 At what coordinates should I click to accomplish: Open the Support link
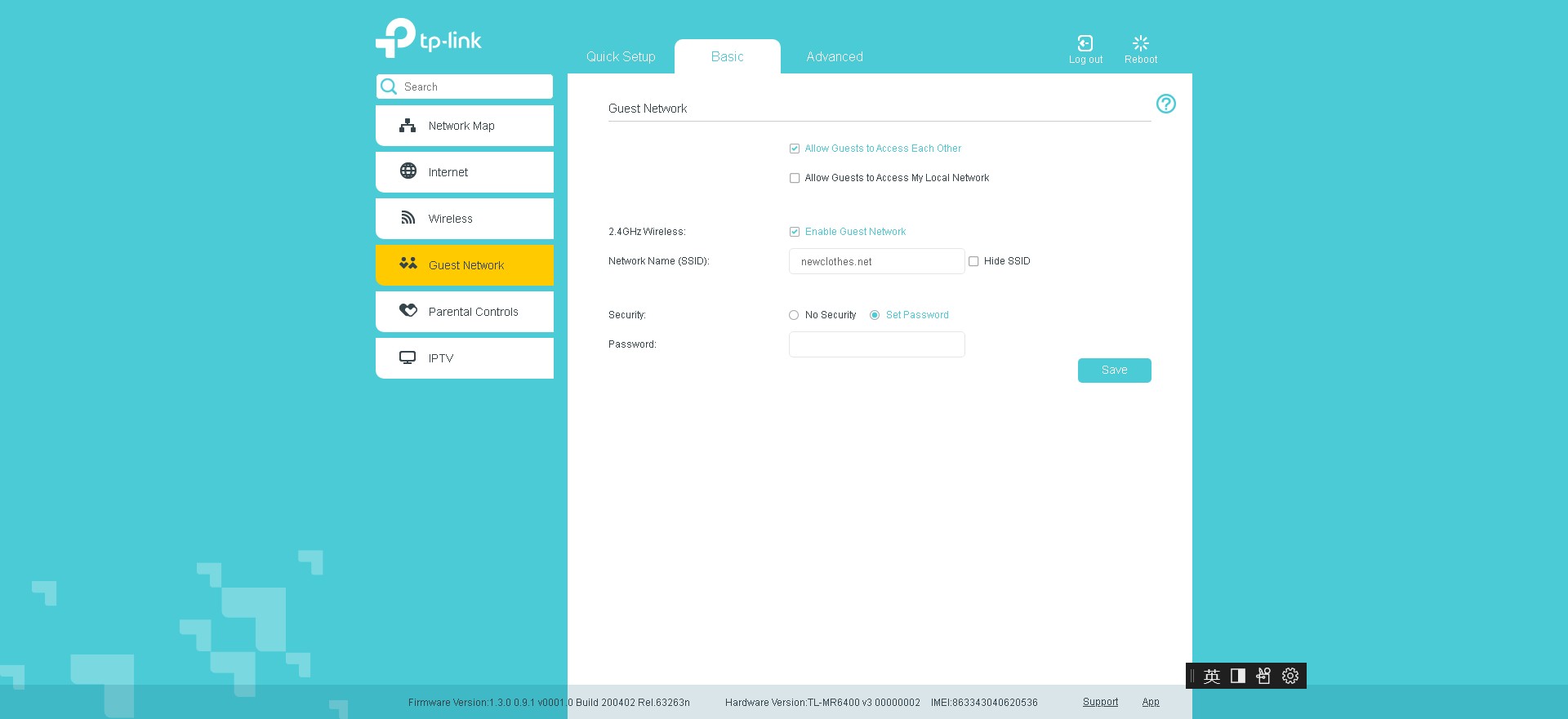[1100, 702]
